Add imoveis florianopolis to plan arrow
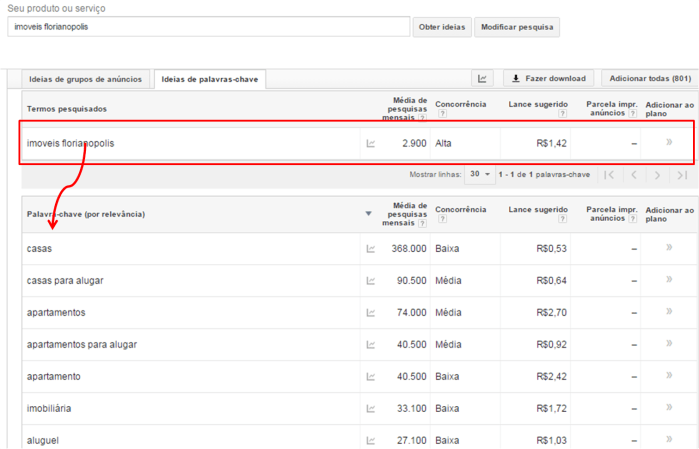Screen dimensions: 699x449 (669, 143)
